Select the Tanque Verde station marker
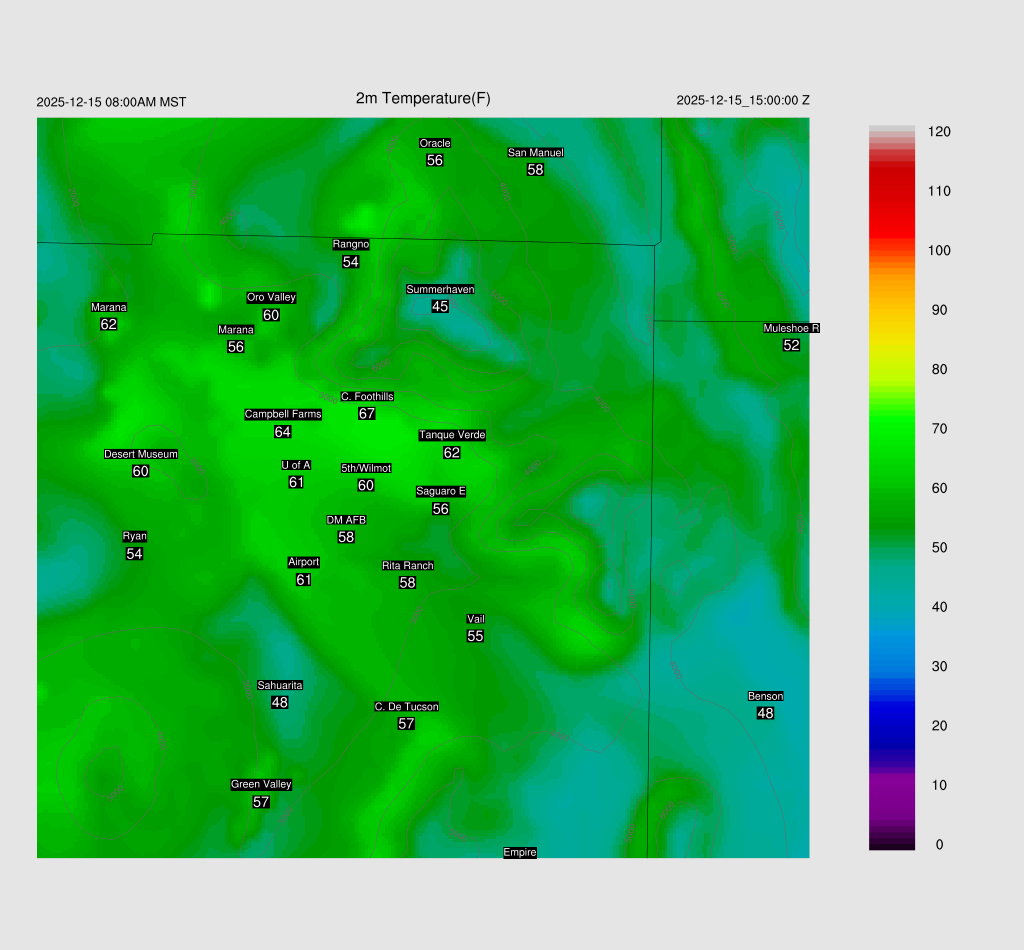 coord(452,435)
